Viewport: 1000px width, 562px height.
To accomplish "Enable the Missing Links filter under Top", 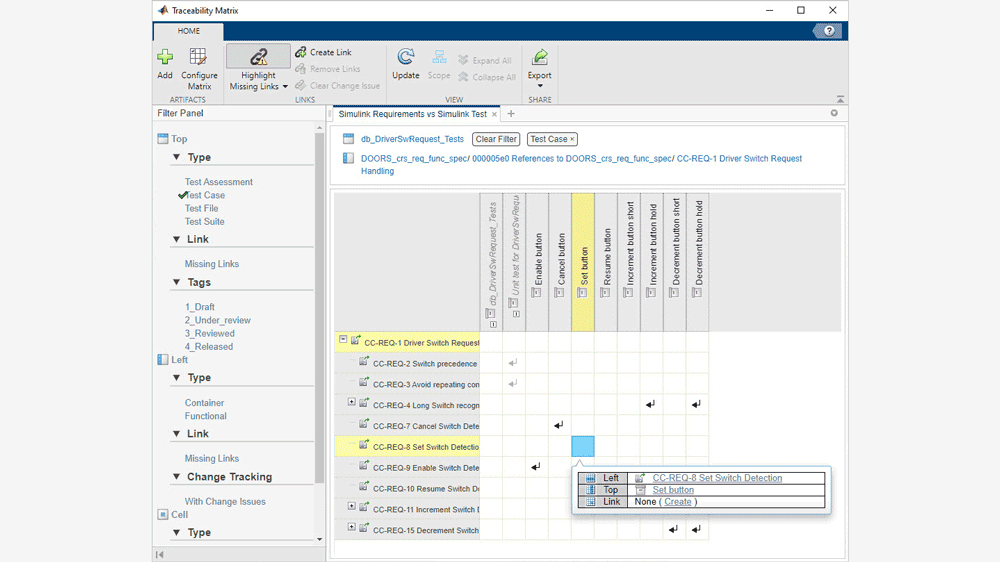I will pos(211,264).
